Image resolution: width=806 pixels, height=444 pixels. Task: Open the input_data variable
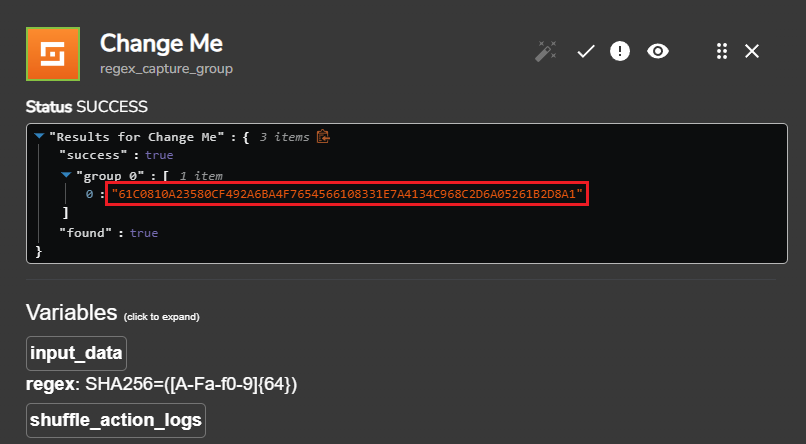coord(76,354)
